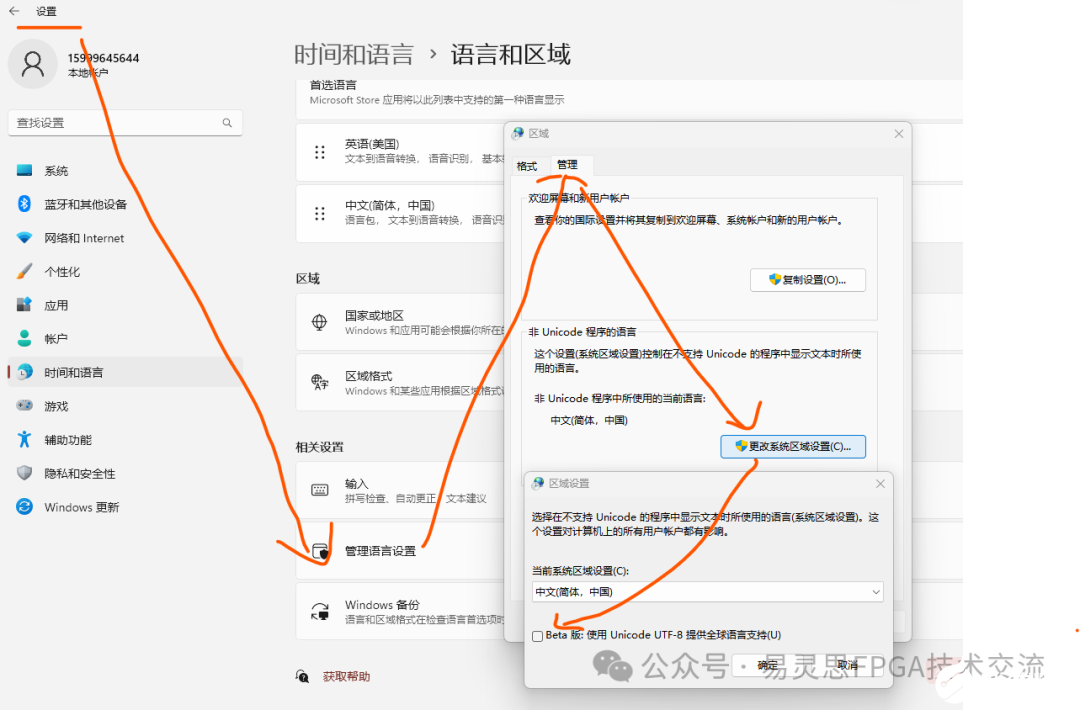1080x710 pixels.
Task: Switch to the 管理 tab
Action: click(x=569, y=166)
